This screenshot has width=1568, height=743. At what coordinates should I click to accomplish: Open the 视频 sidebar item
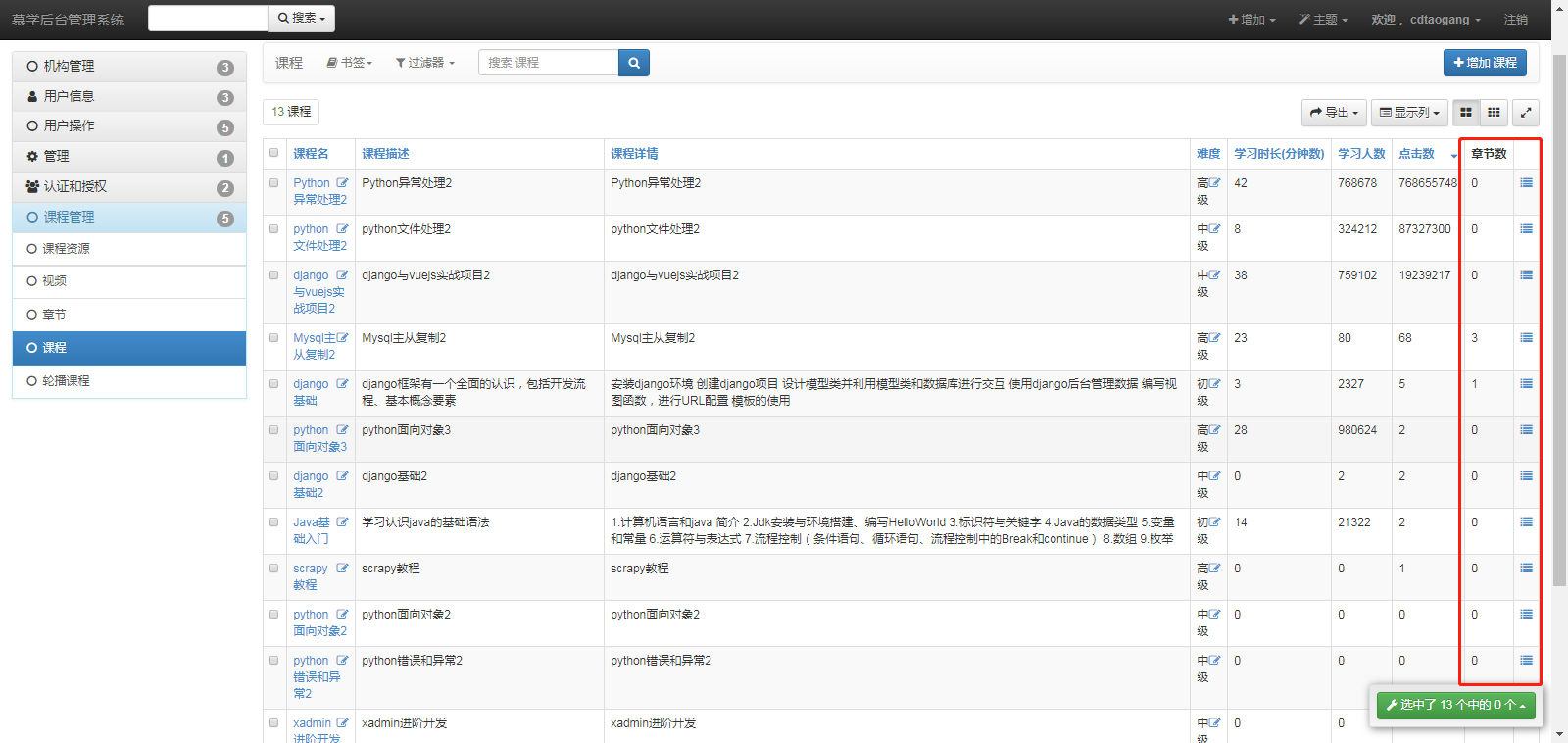click(129, 281)
